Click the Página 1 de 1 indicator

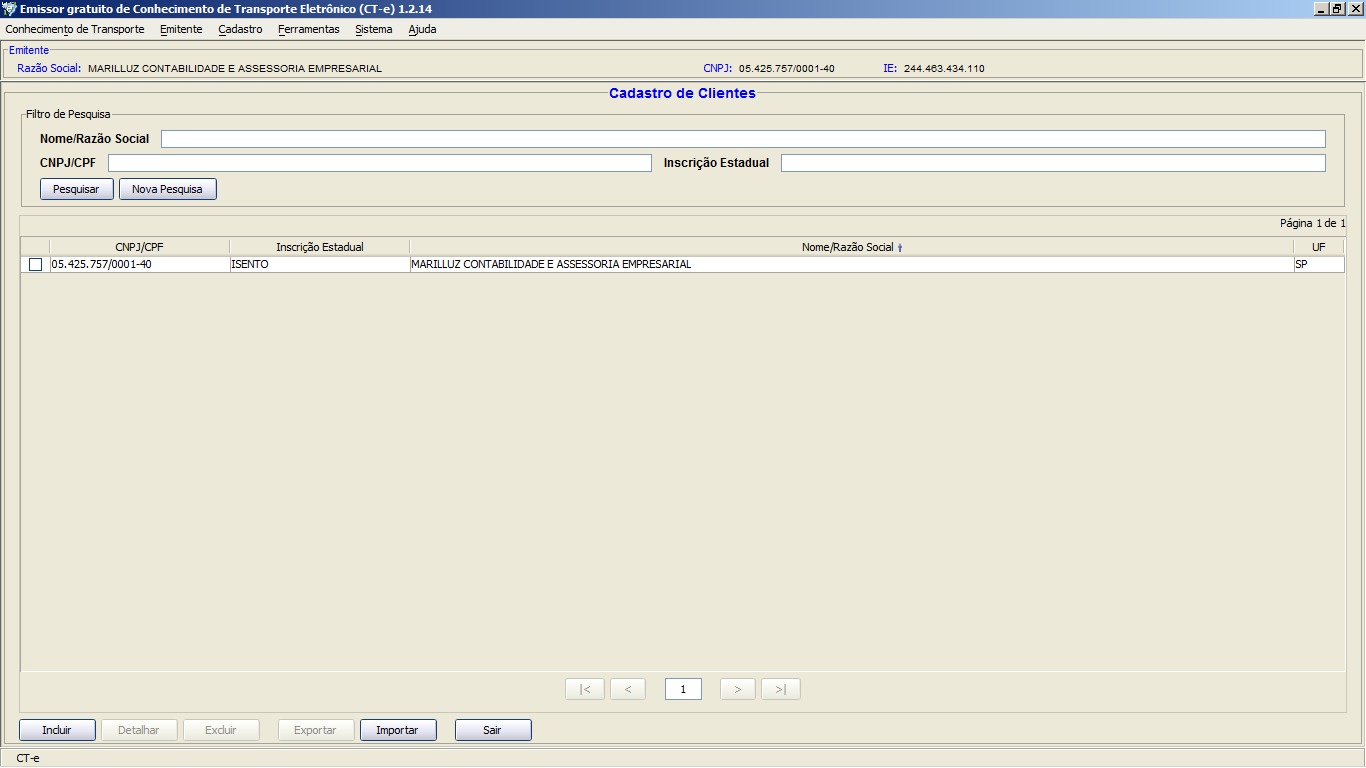click(x=1312, y=223)
